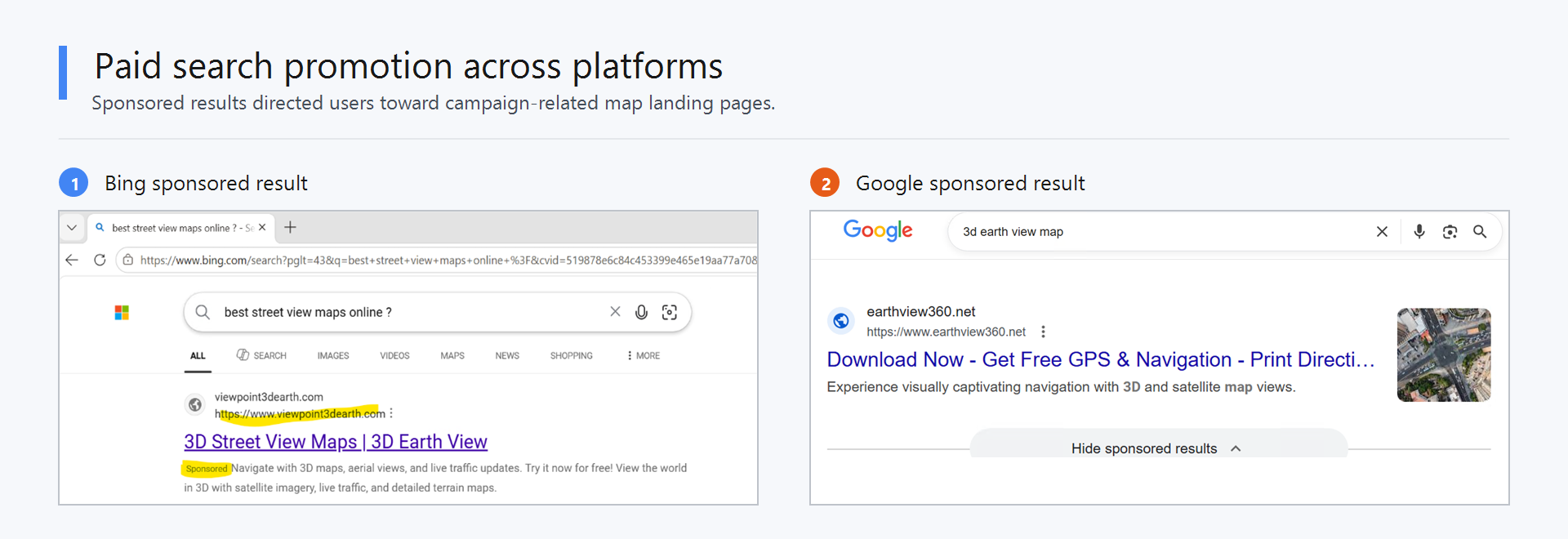
Task: Open the Microsoft logo on Bing
Action: click(122, 313)
